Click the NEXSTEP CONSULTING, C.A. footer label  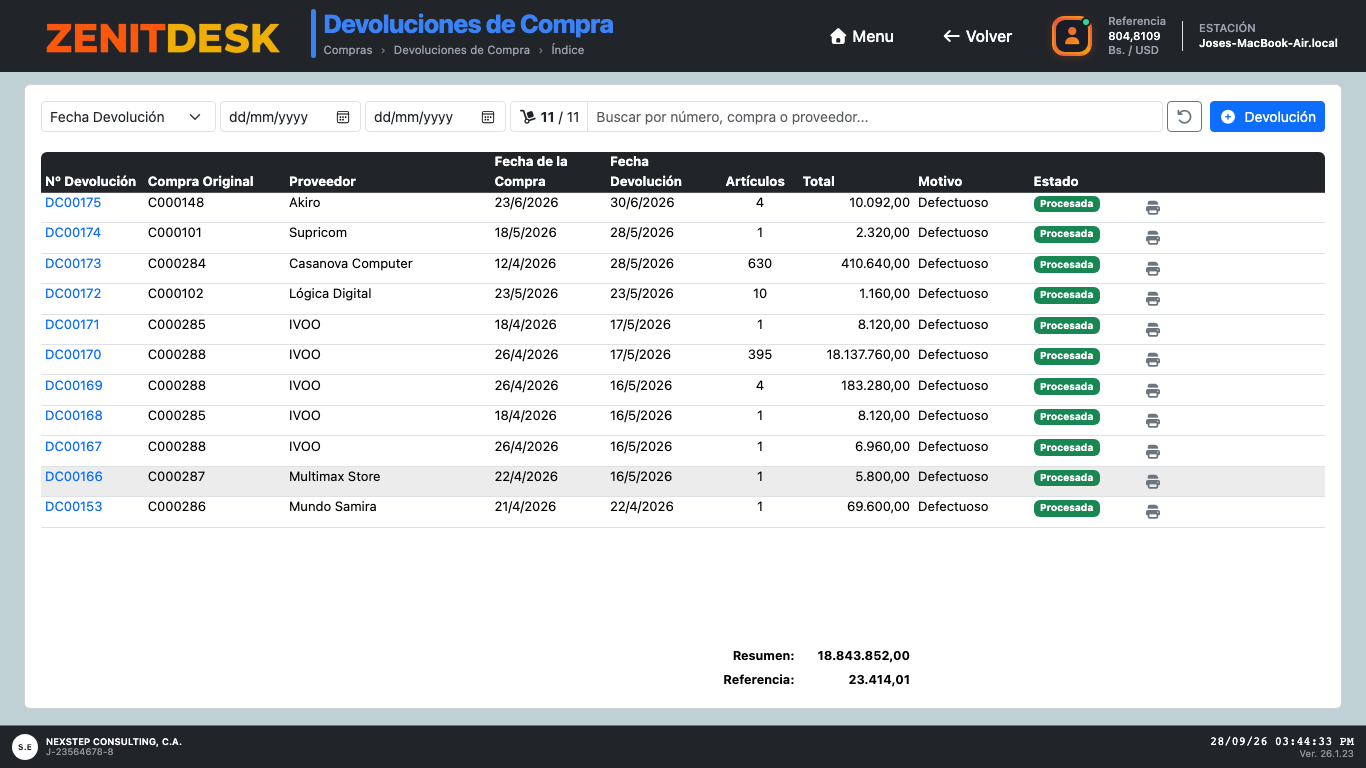(114, 742)
